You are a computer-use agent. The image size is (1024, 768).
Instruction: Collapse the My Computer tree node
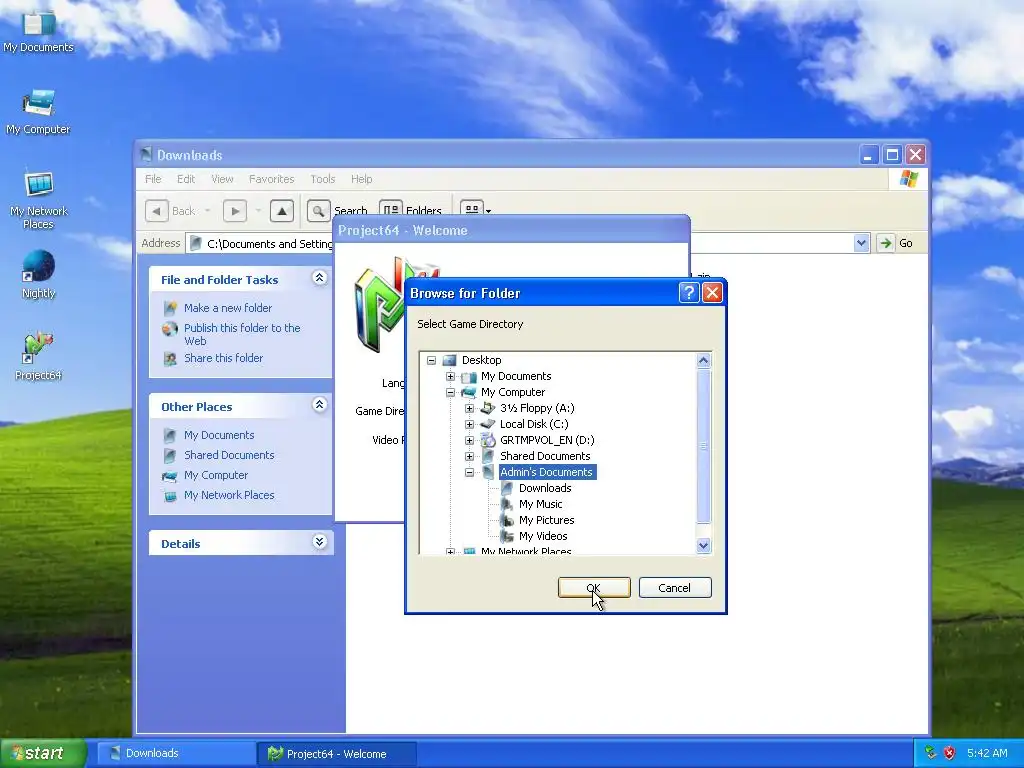[451, 392]
